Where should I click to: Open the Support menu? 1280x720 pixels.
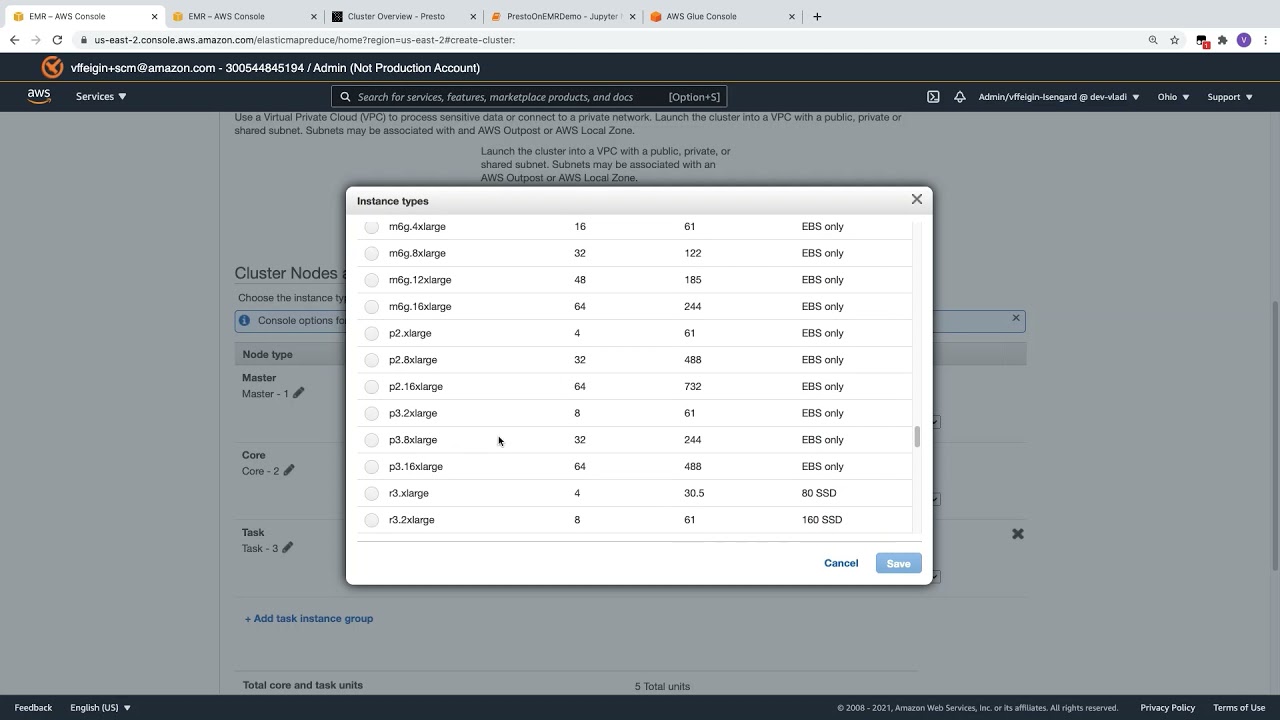(1229, 97)
